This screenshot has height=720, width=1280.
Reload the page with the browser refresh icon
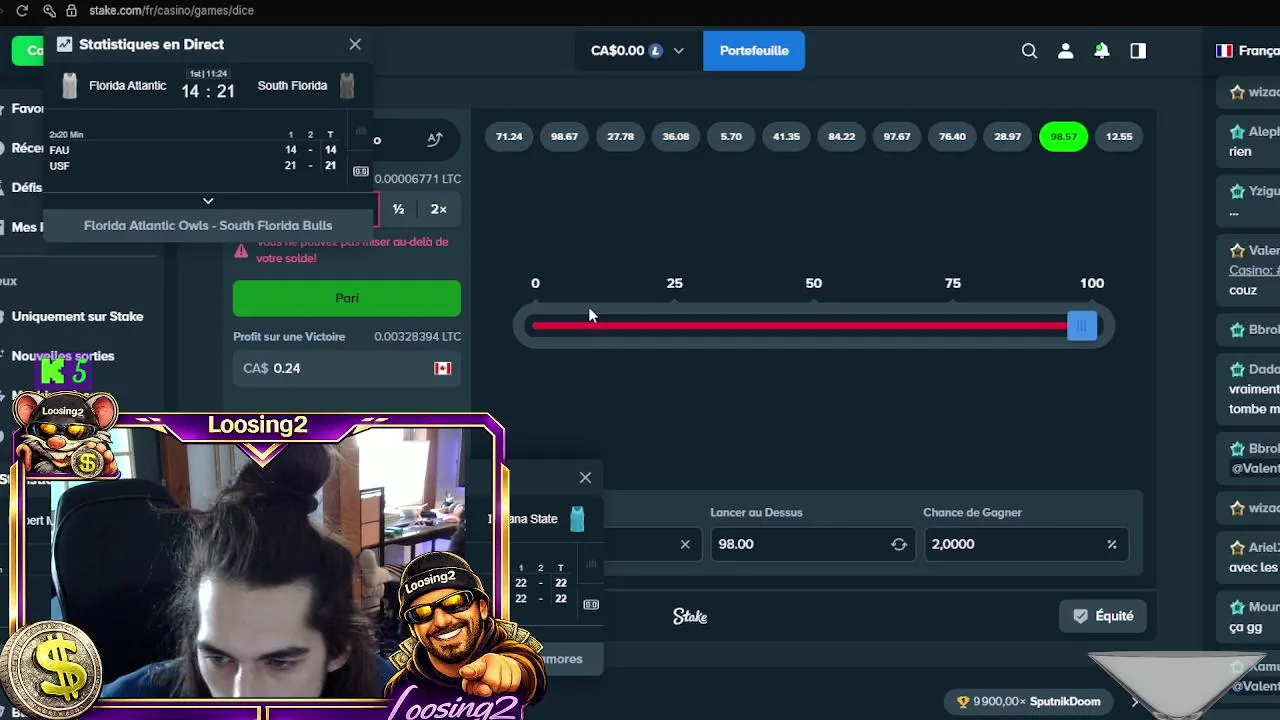22,10
